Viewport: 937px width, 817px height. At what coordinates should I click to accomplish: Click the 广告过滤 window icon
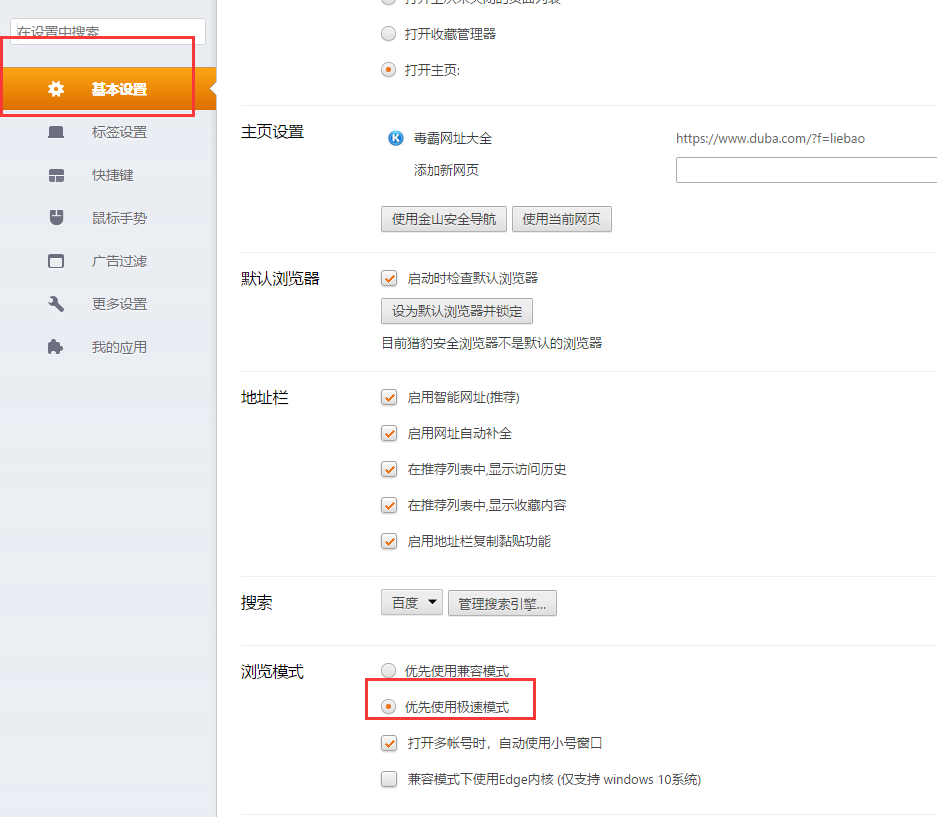pyautogui.click(x=56, y=261)
